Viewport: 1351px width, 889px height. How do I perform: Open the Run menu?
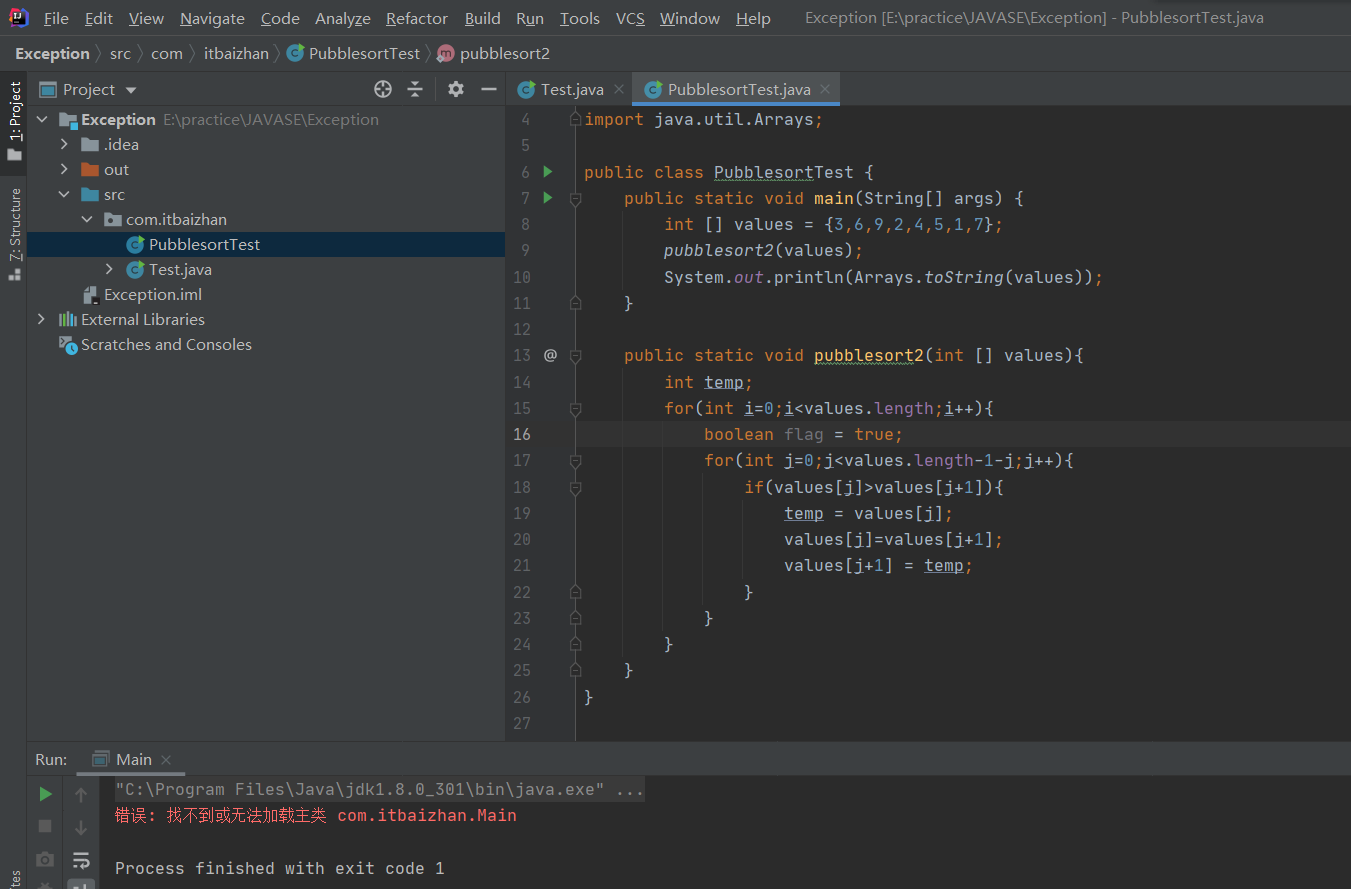coord(530,18)
